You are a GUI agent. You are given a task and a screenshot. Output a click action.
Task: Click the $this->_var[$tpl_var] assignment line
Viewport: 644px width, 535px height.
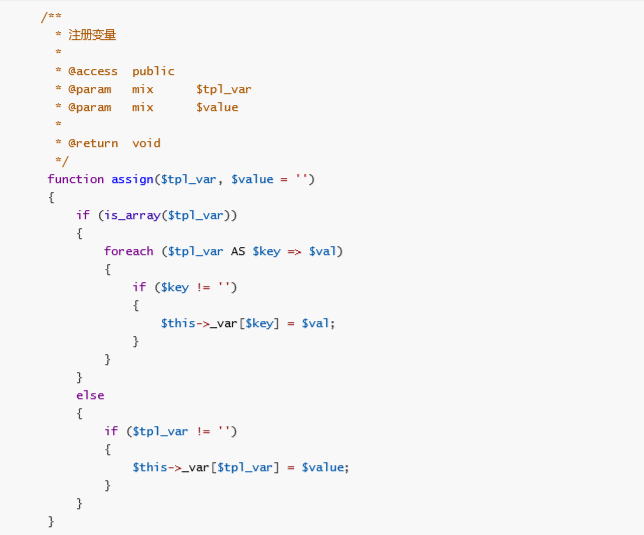[241, 467]
